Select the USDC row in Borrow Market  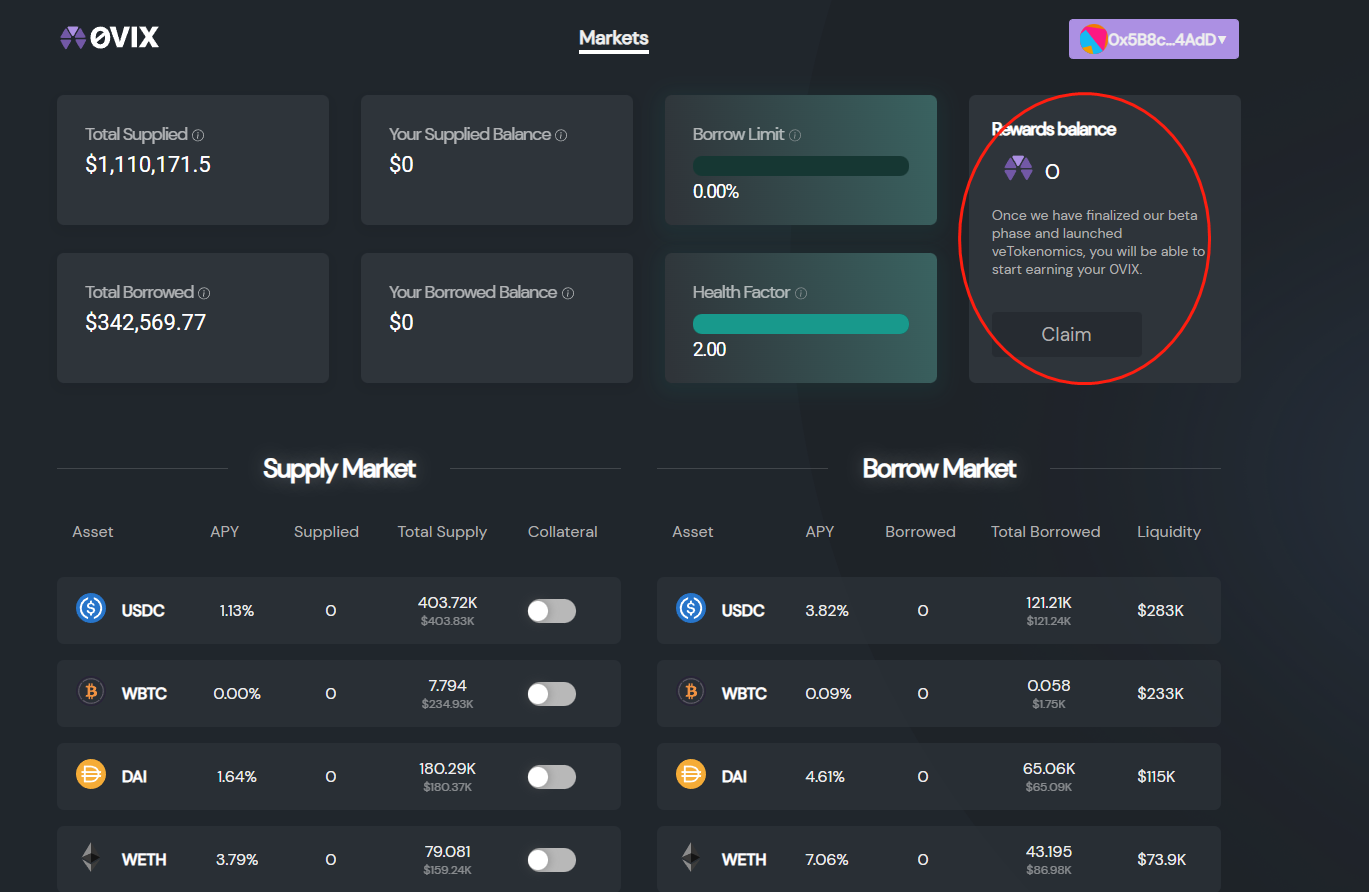pyautogui.click(x=938, y=610)
